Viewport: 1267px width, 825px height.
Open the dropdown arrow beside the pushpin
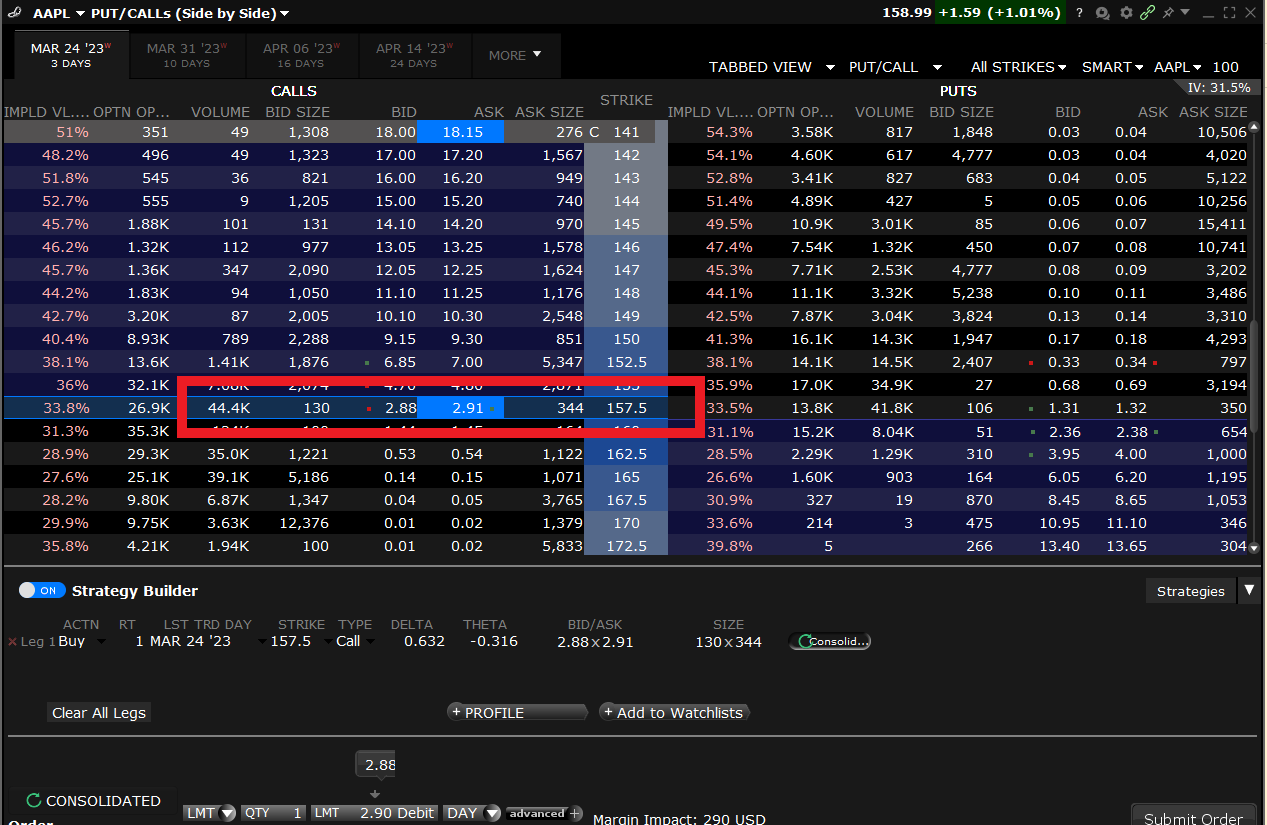1185,13
